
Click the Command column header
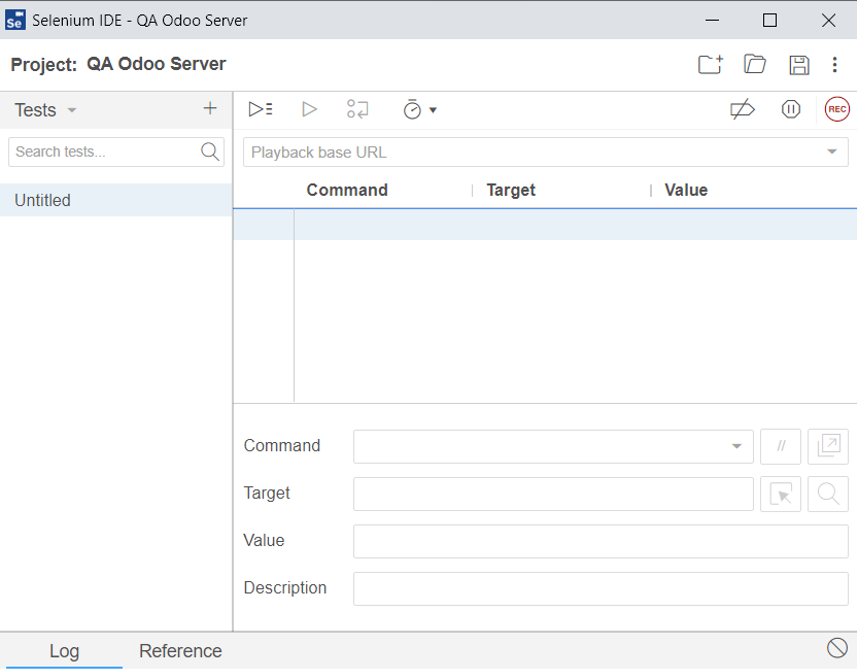[x=347, y=190]
